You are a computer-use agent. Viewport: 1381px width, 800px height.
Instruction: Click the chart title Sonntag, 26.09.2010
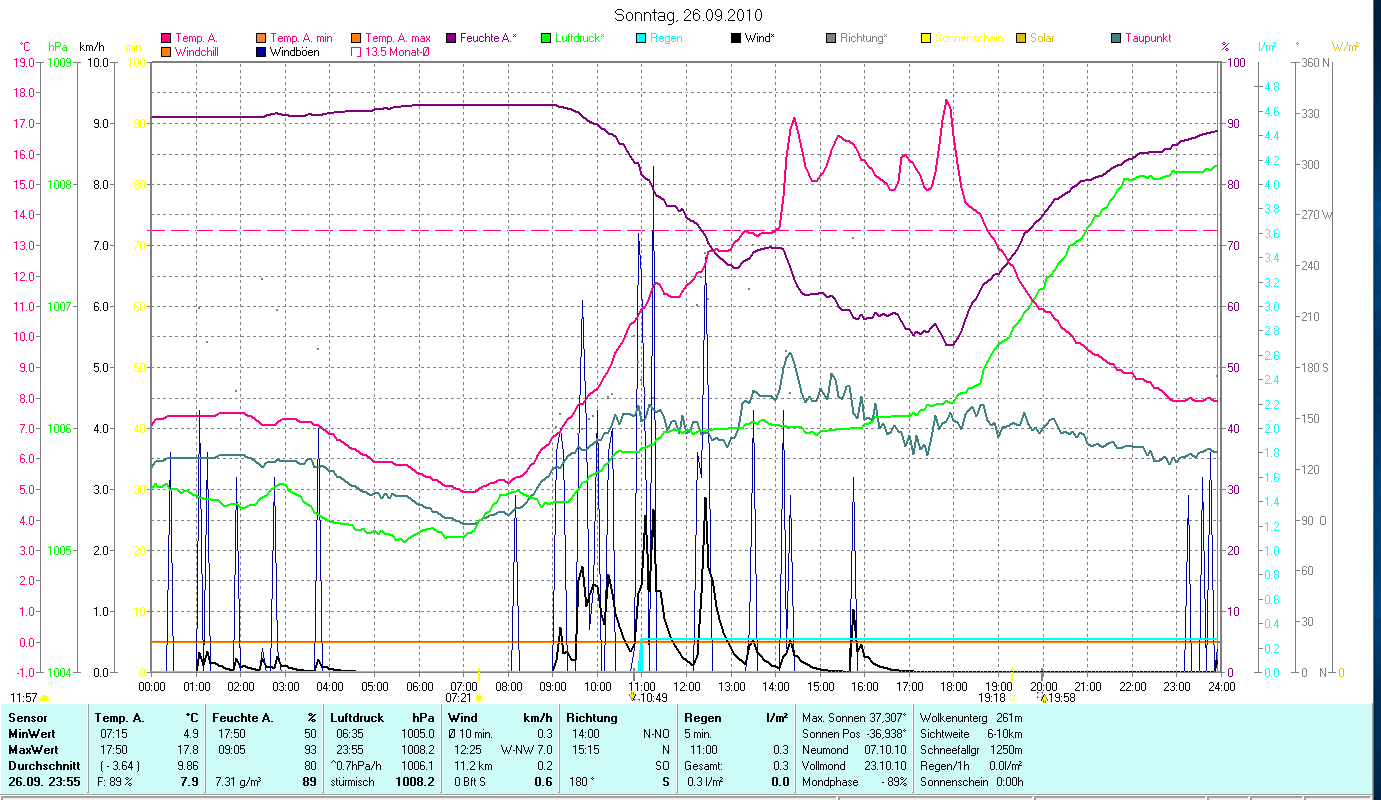point(688,15)
